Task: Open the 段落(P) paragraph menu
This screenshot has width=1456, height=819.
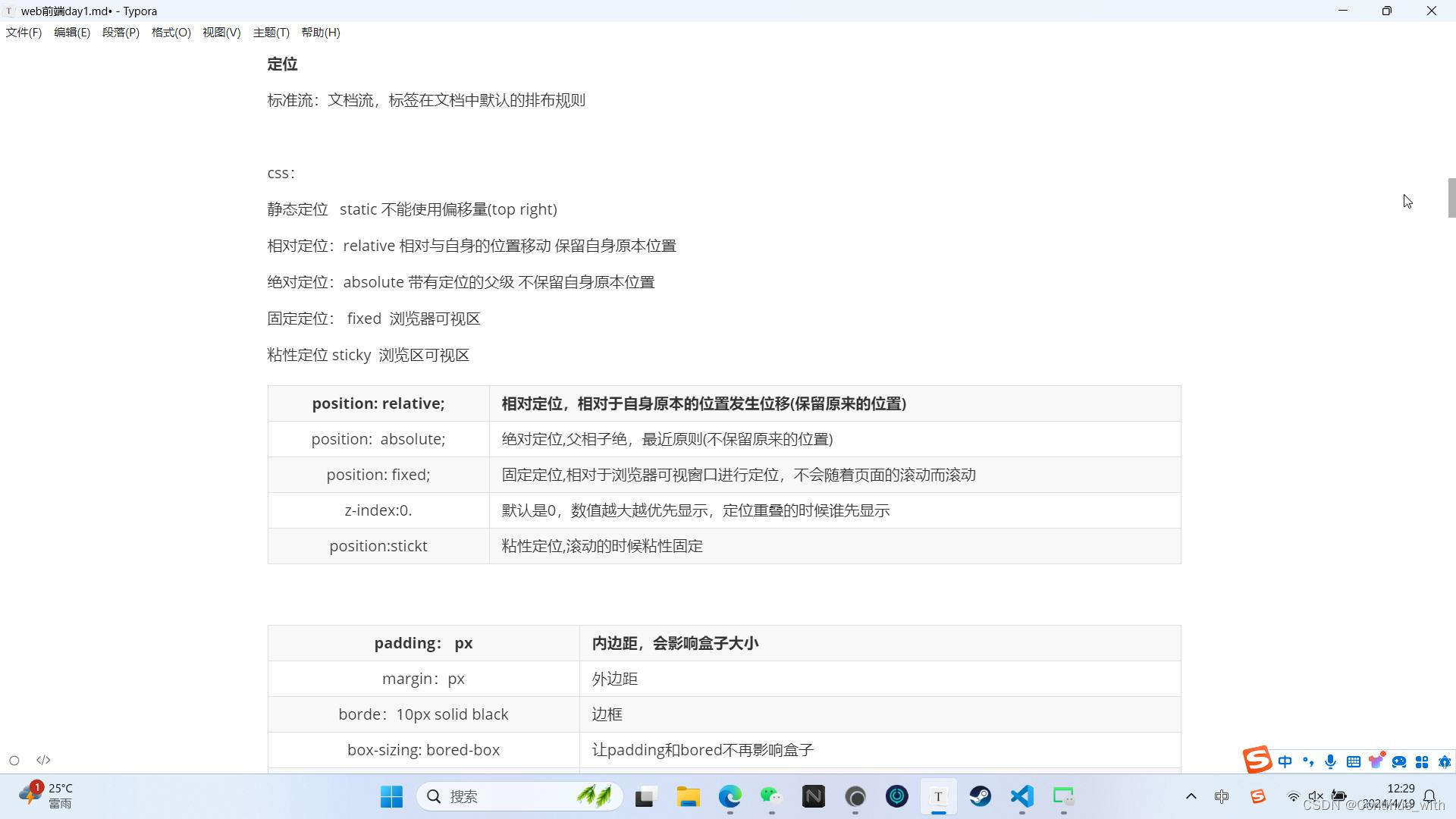Action: [x=121, y=33]
